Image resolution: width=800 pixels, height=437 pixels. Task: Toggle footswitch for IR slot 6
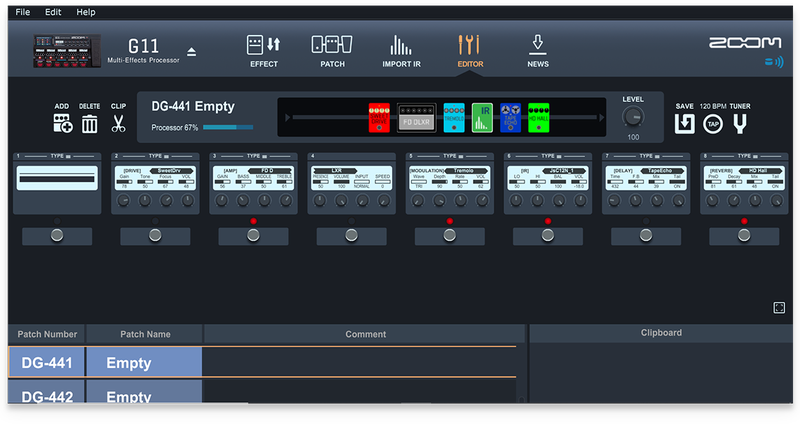[x=547, y=236]
